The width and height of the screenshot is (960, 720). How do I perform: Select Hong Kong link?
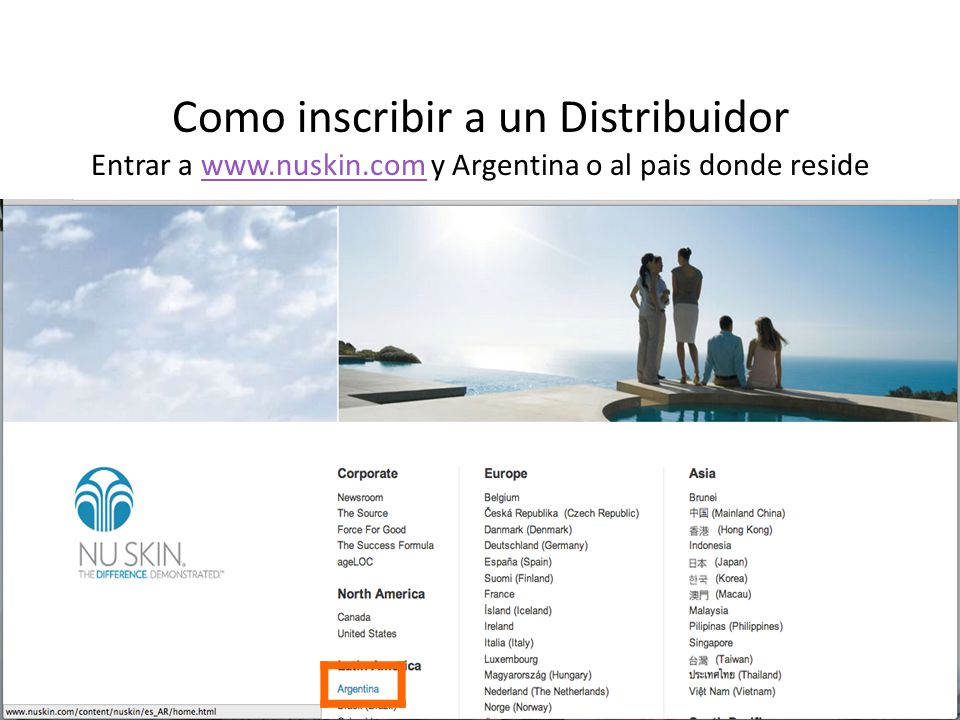731,530
